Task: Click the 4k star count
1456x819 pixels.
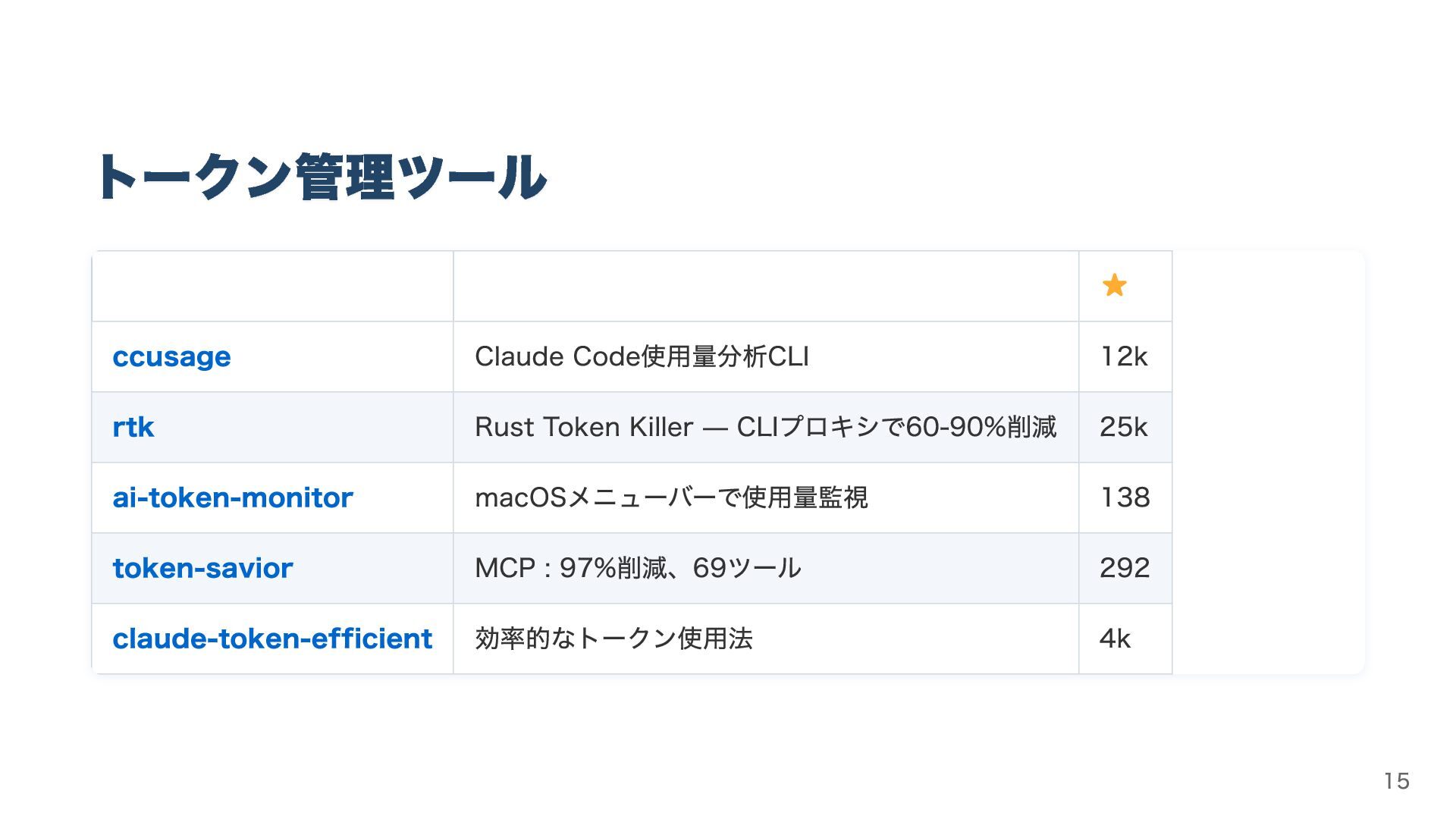Action: [x=1115, y=639]
